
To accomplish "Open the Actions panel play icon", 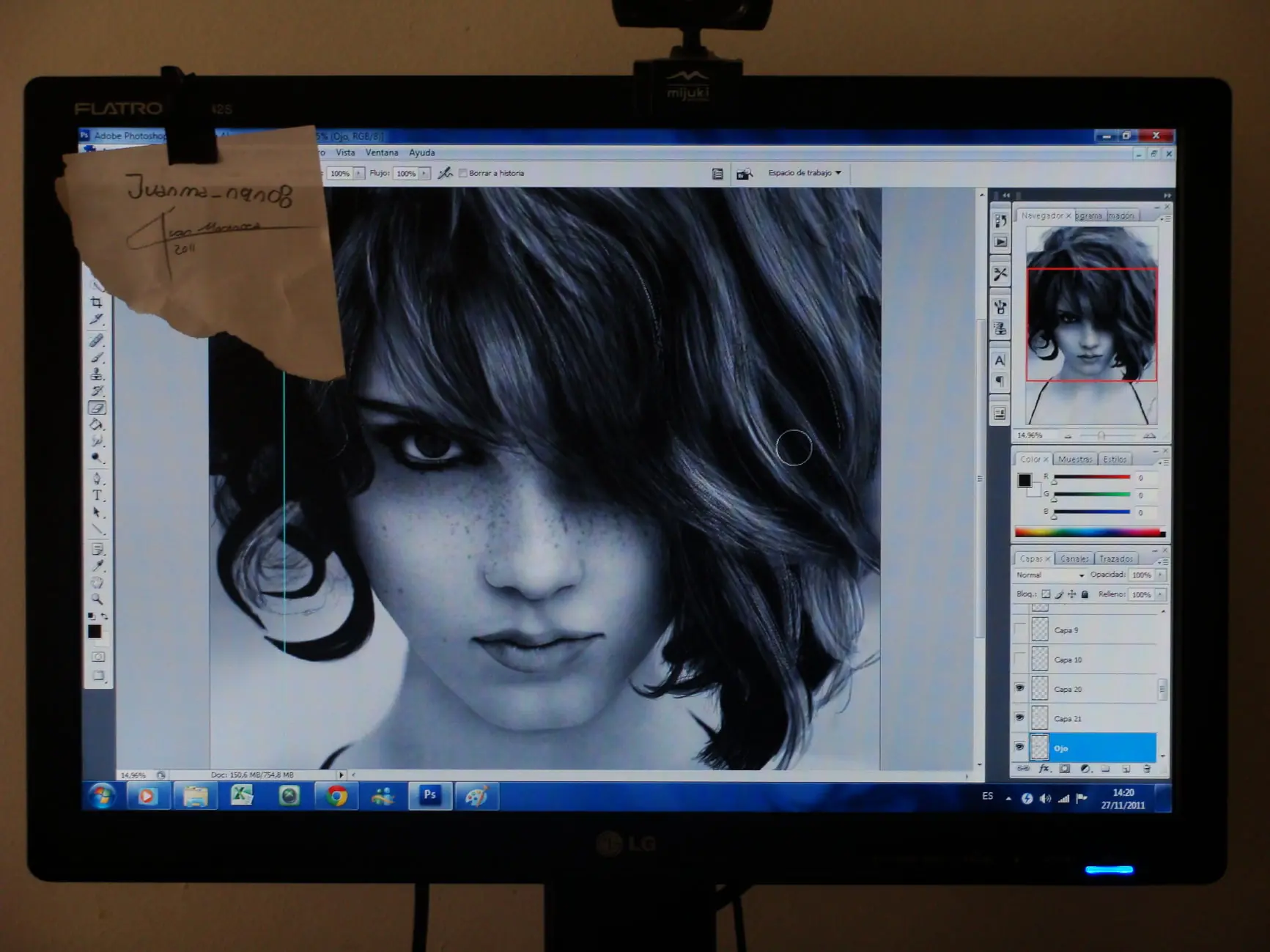I will [1000, 242].
